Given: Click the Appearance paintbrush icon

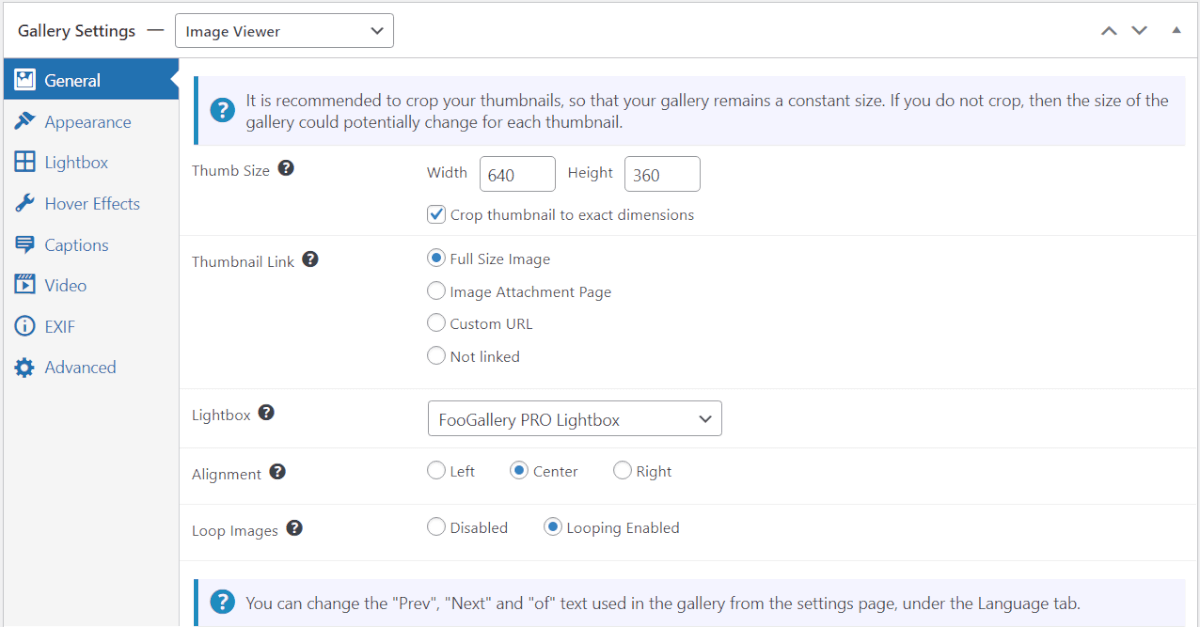Looking at the screenshot, I should [25, 121].
